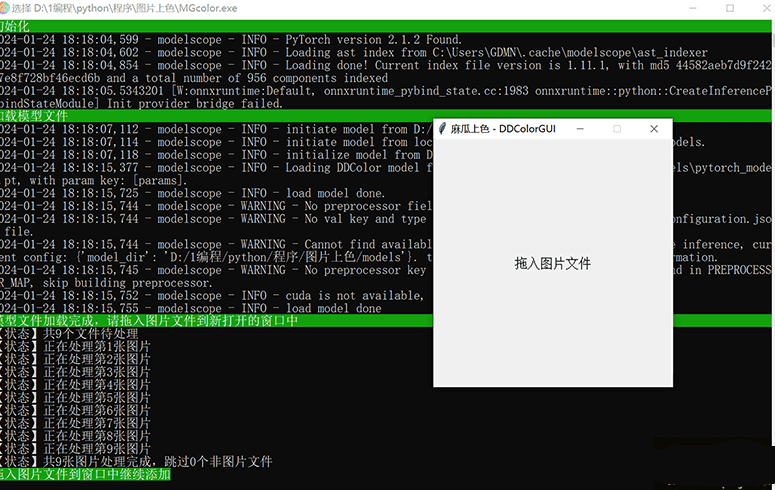Click the green 模型文件加载完成 status line
Image resolution: width=775 pixels, height=490 pixels.
(150, 320)
